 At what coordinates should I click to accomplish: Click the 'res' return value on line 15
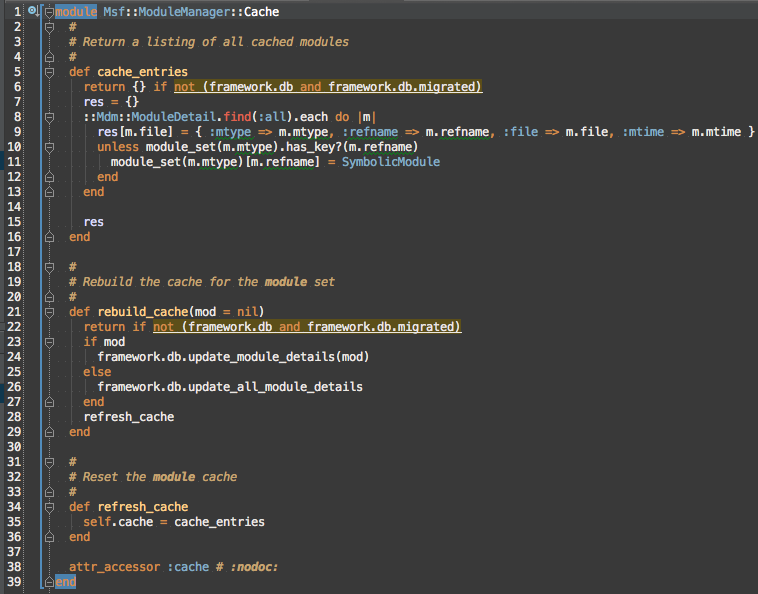tap(94, 221)
